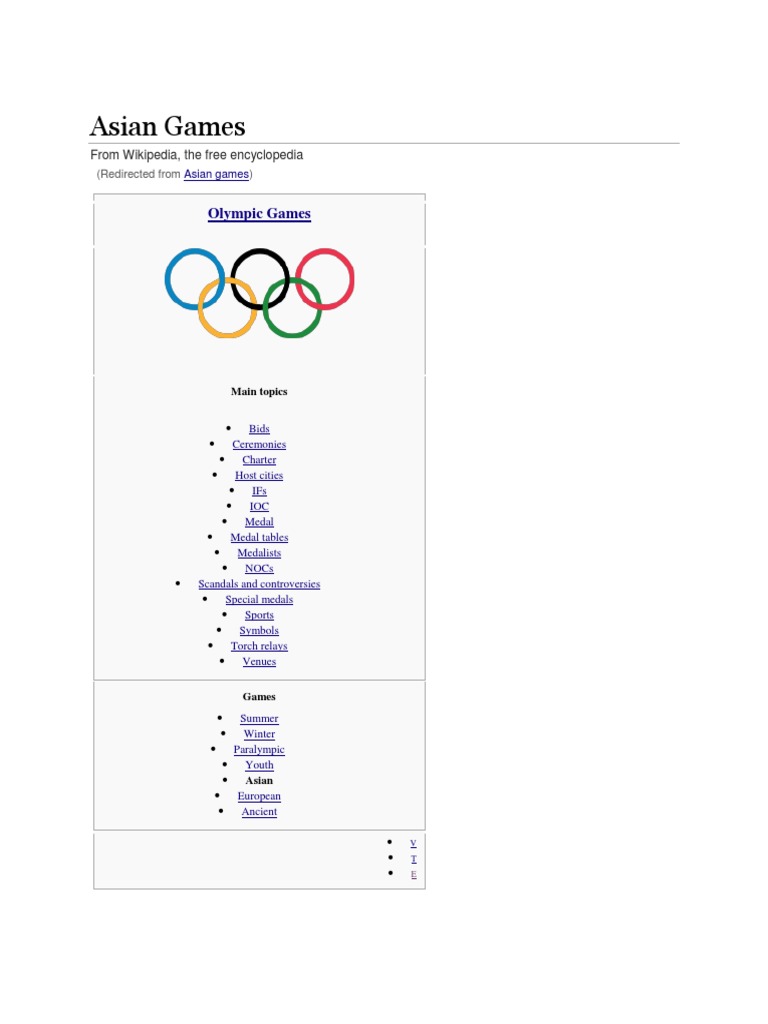View the Medal tables link
Image resolution: width=768 pixels, height=1024 pixels.
click(x=259, y=538)
